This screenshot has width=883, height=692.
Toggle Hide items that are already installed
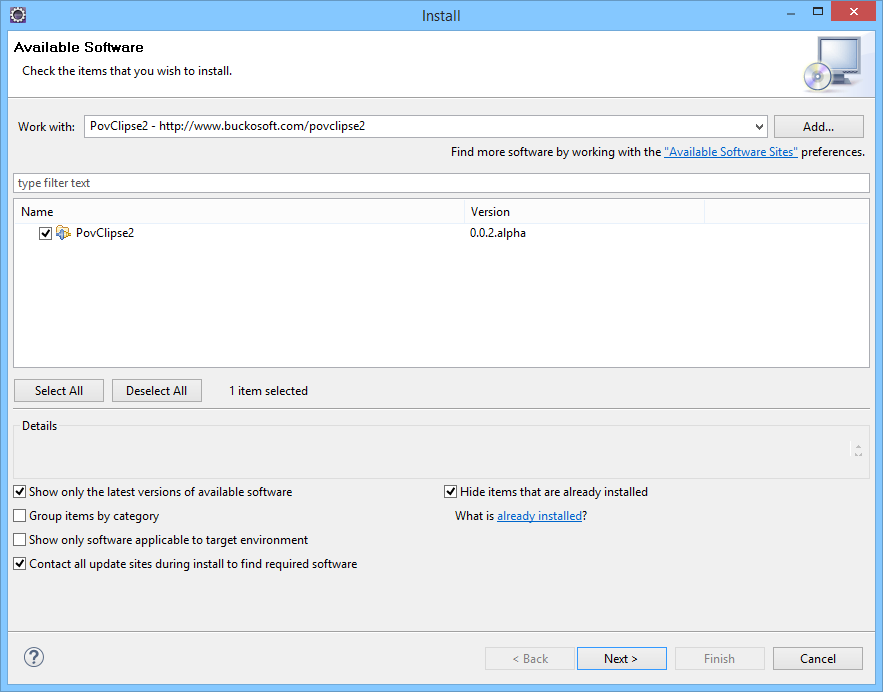pyautogui.click(x=451, y=492)
